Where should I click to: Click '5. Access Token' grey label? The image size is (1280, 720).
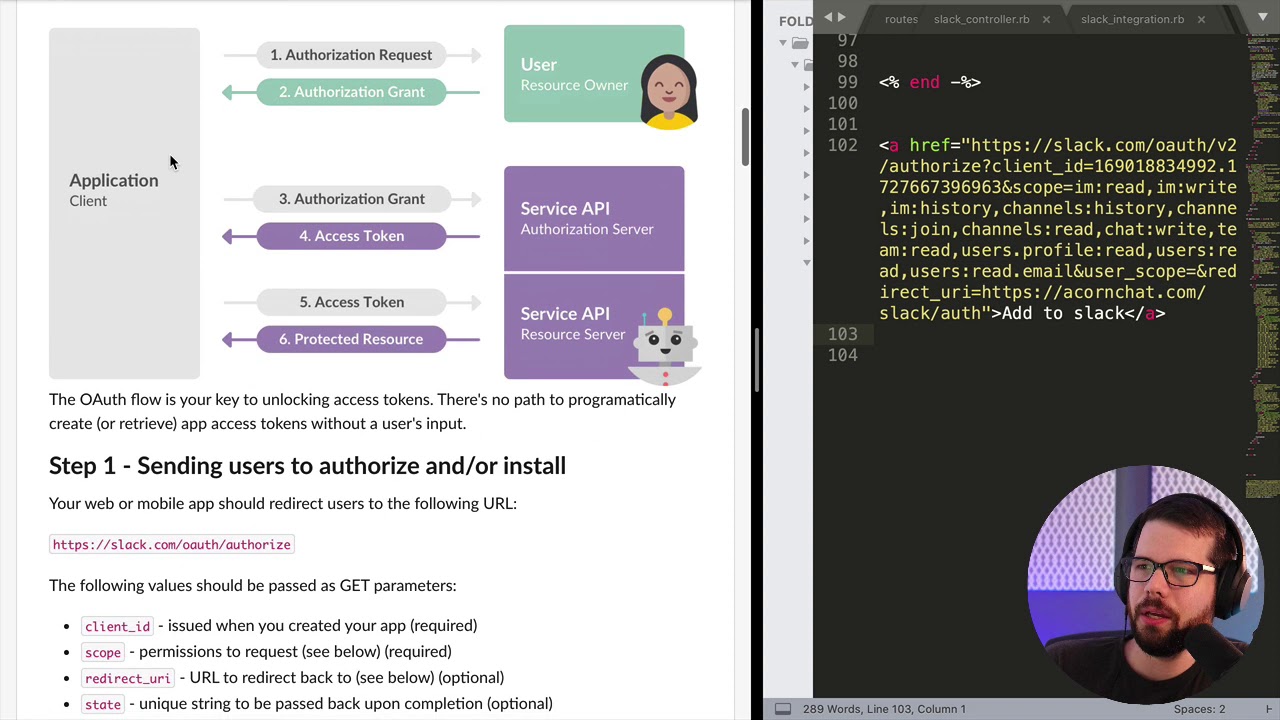351,302
